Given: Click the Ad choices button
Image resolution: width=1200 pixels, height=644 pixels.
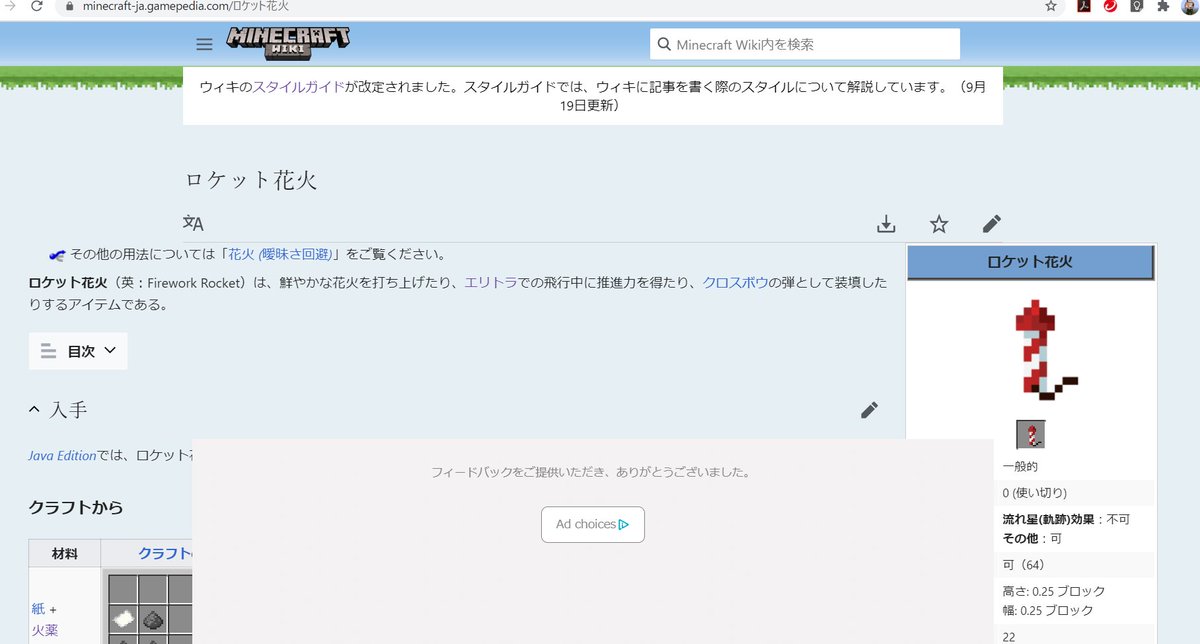Looking at the screenshot, I should point(592,524).
